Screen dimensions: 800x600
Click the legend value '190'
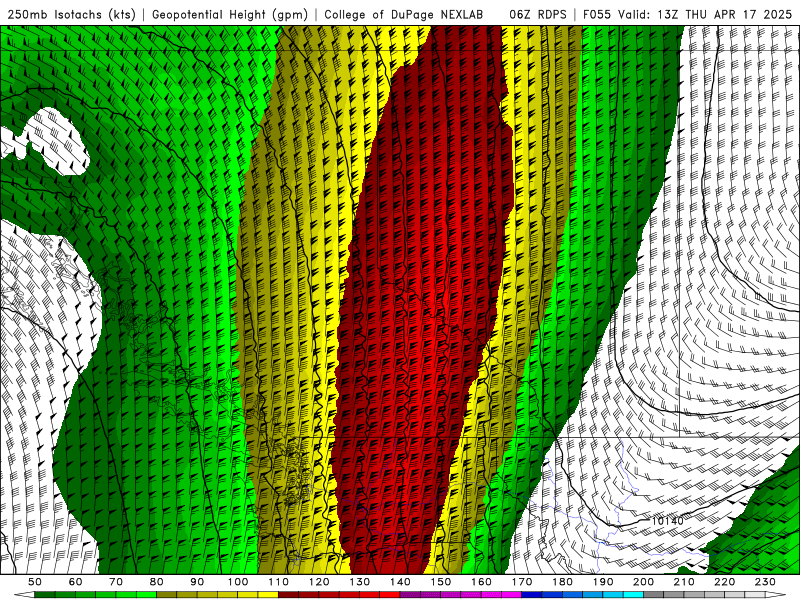(603, 582)
